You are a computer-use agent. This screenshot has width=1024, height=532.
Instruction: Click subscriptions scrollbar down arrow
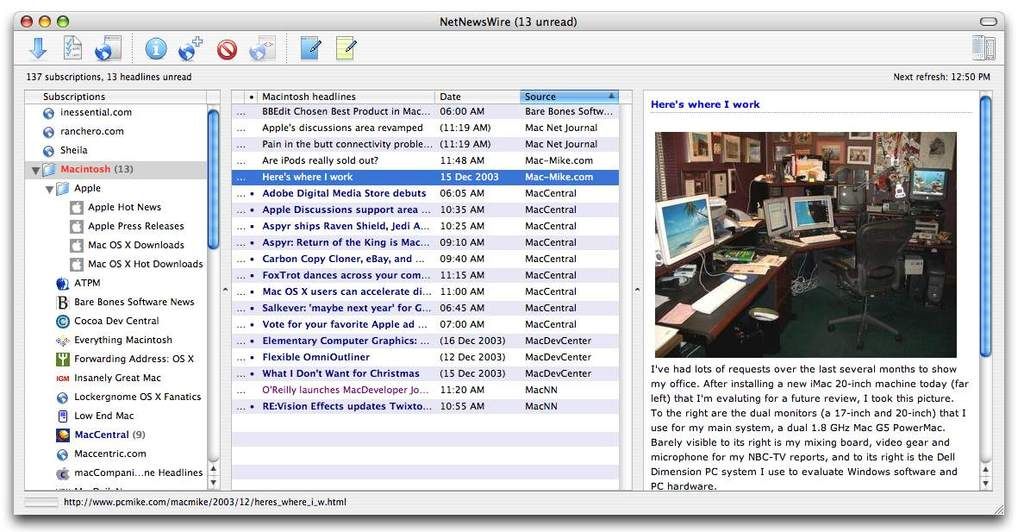pyautogui.click(x=213, y=482)
